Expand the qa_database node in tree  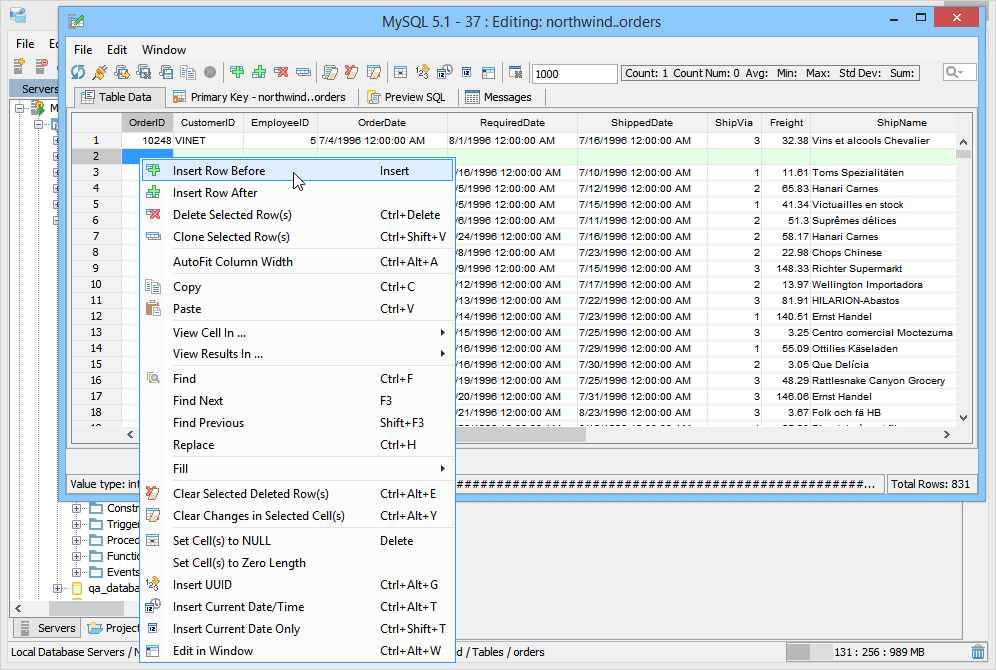tap(57, 588)
